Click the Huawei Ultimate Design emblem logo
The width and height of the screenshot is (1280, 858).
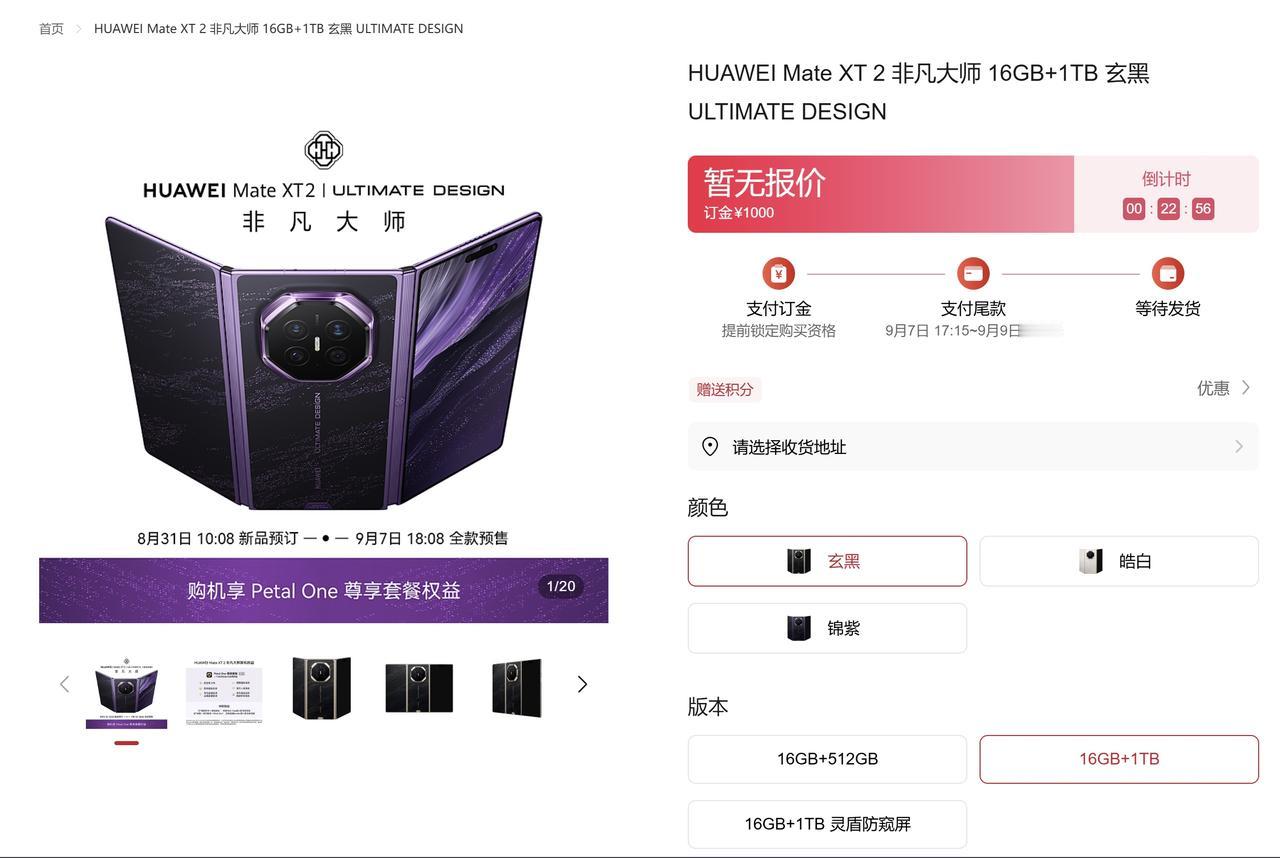click(x=323, y=150)
